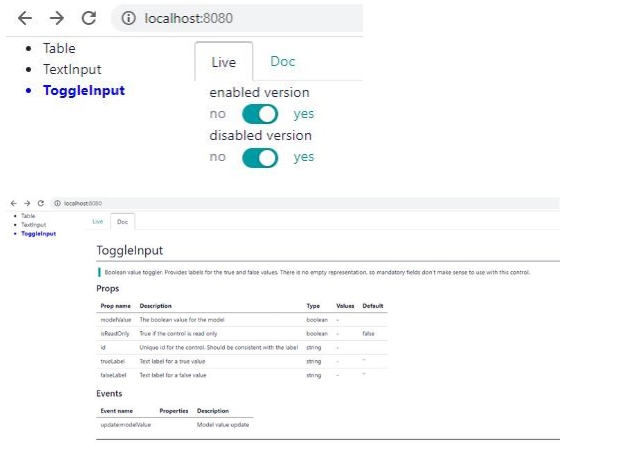The width and height of the screenshot is (638, 450).
Task: Click the Properties column header
Action: pyautogui.click(x=174, y=411)
